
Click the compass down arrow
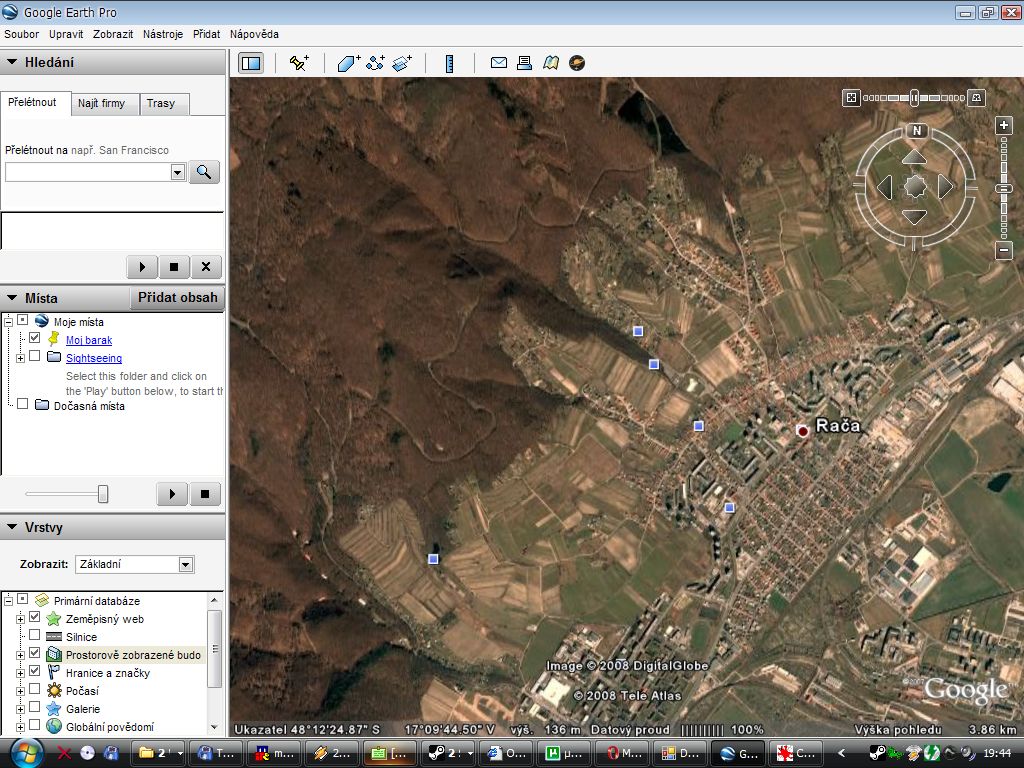point(914,217)
